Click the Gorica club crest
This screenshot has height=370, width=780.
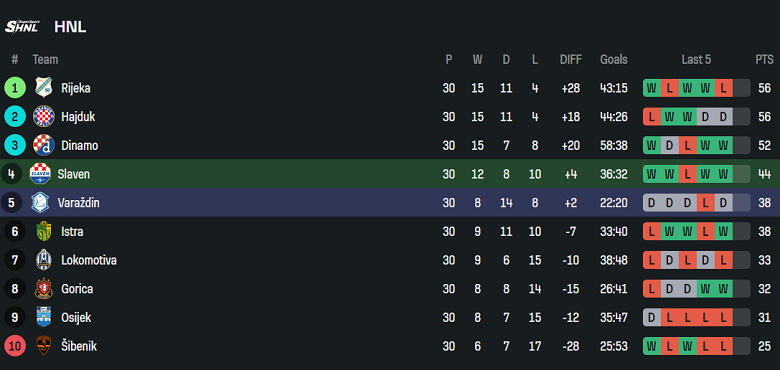(44, 289)
